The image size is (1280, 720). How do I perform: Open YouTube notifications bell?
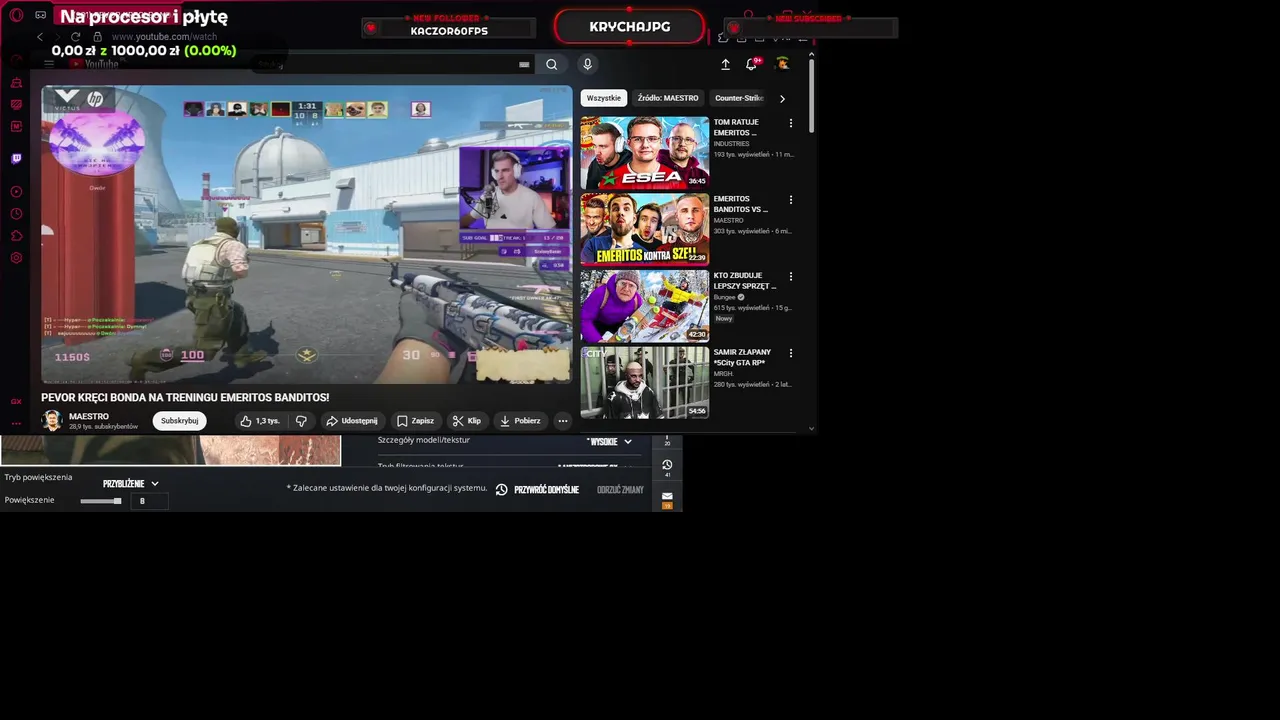751,64
